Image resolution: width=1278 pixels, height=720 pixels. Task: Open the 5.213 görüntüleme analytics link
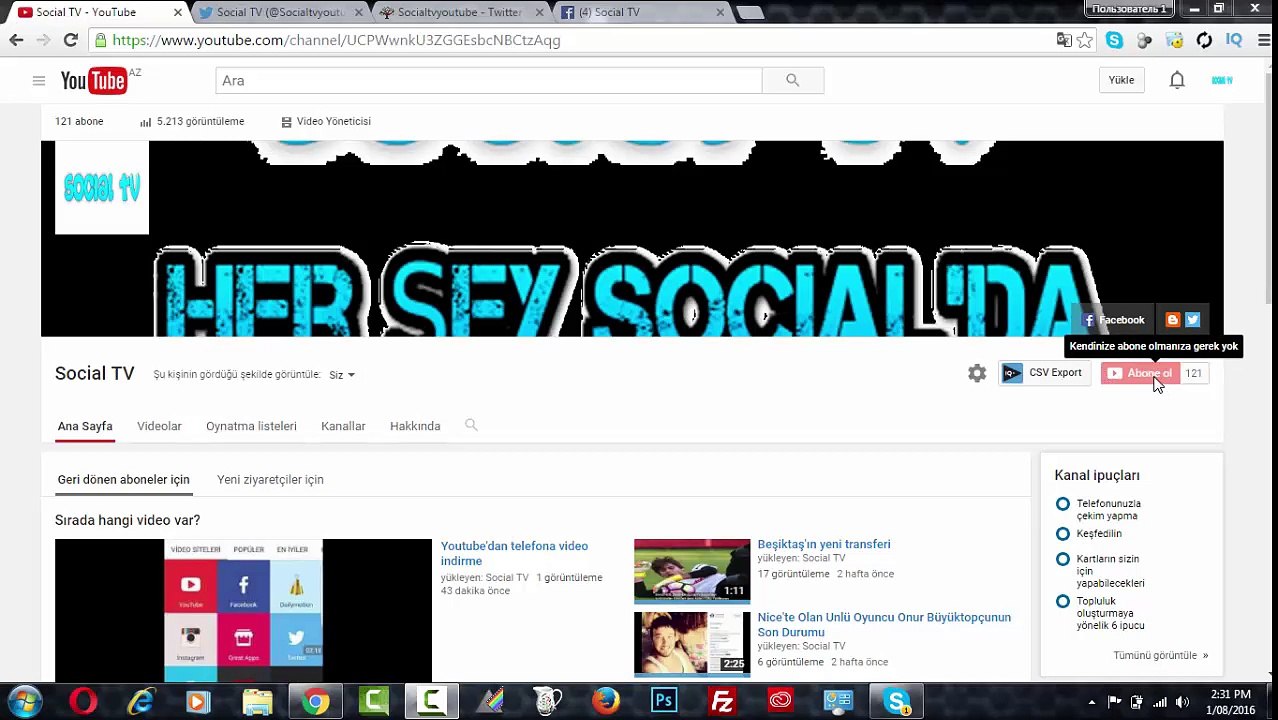click(x=192, y=121)
